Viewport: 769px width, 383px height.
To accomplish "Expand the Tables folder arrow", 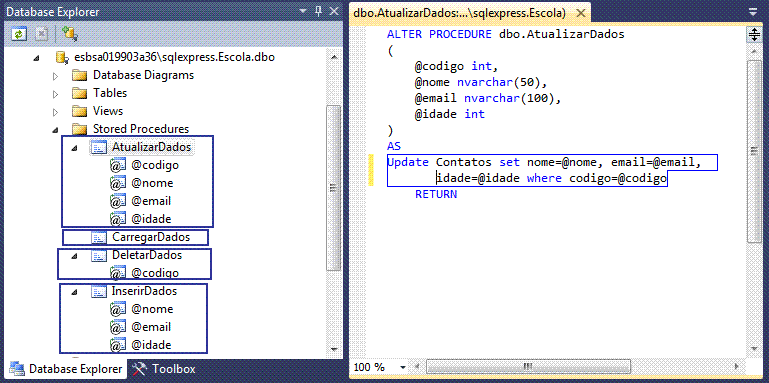I will click(x=55, y=94).
